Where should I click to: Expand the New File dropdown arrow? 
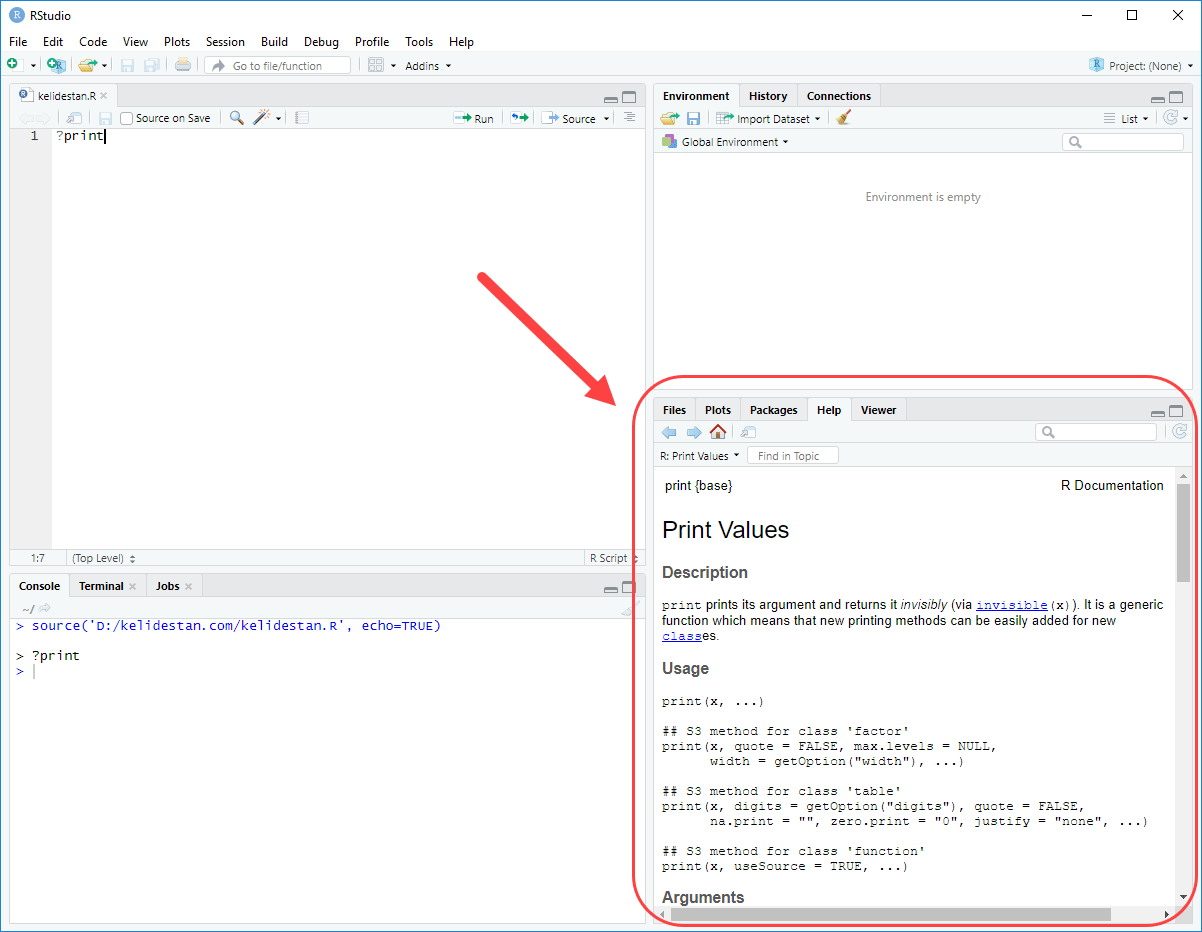33,66
